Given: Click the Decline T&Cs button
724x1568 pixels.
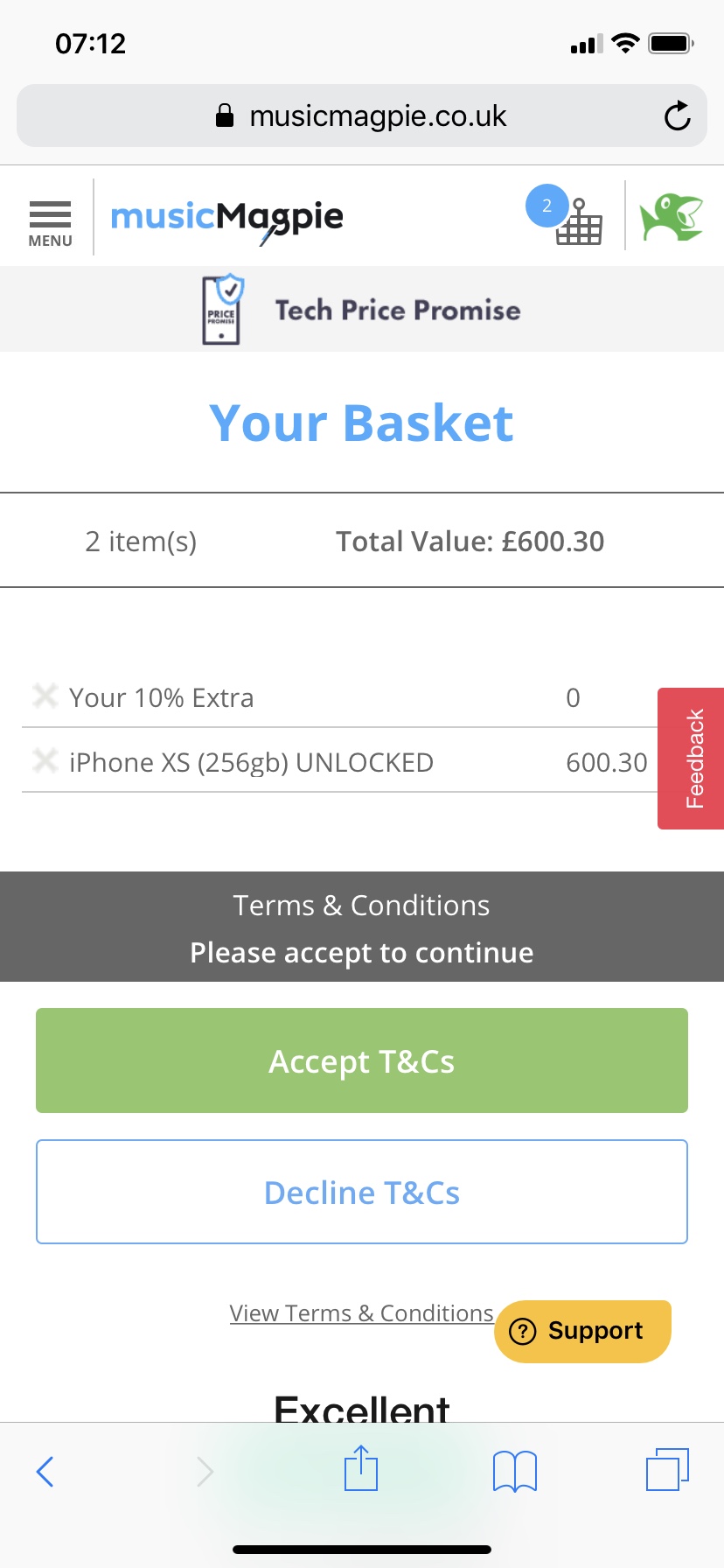Looking at the screenshot, I should [362, 1192].
